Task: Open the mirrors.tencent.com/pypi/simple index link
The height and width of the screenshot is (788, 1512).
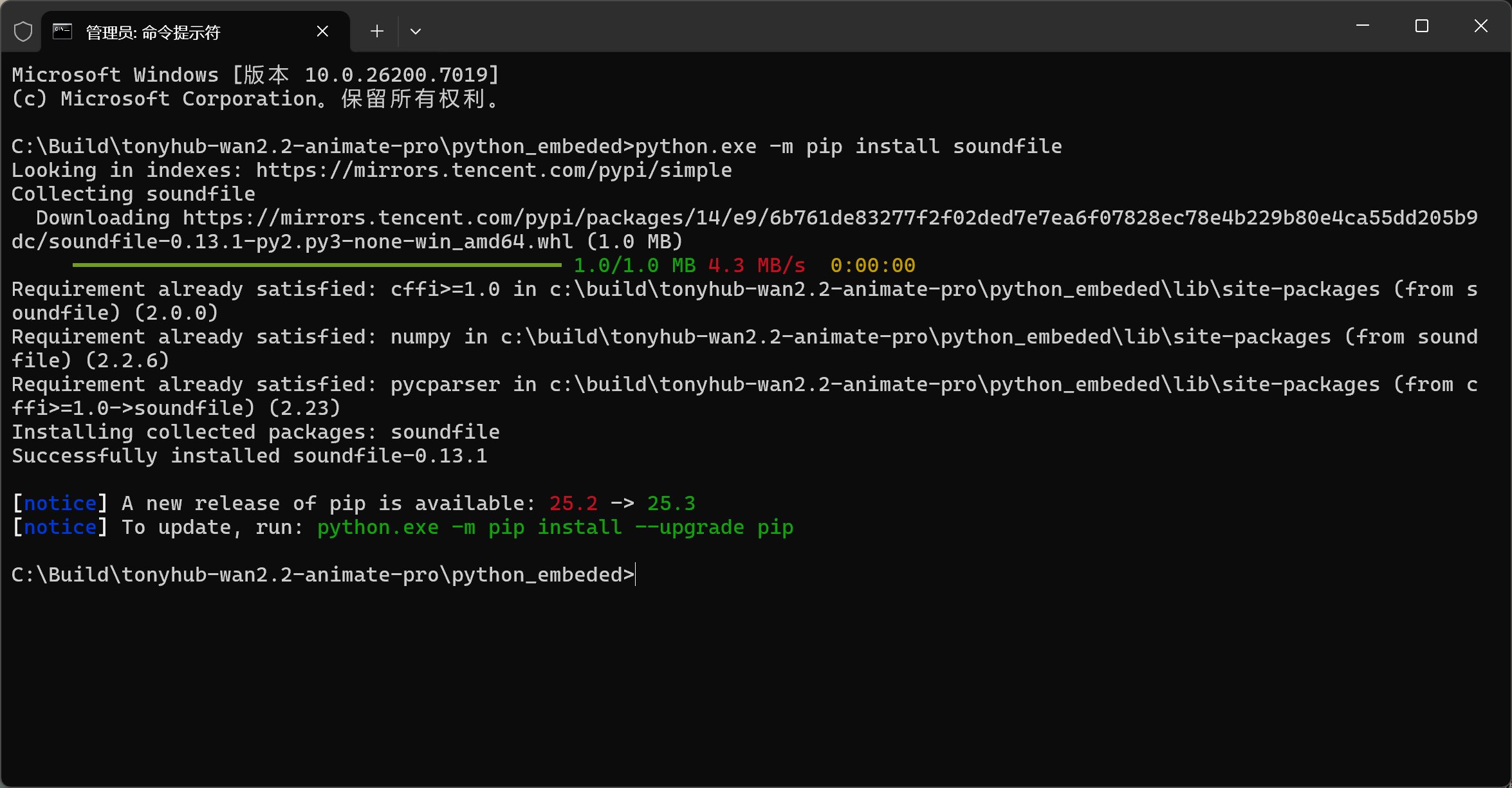Action: 493,170
